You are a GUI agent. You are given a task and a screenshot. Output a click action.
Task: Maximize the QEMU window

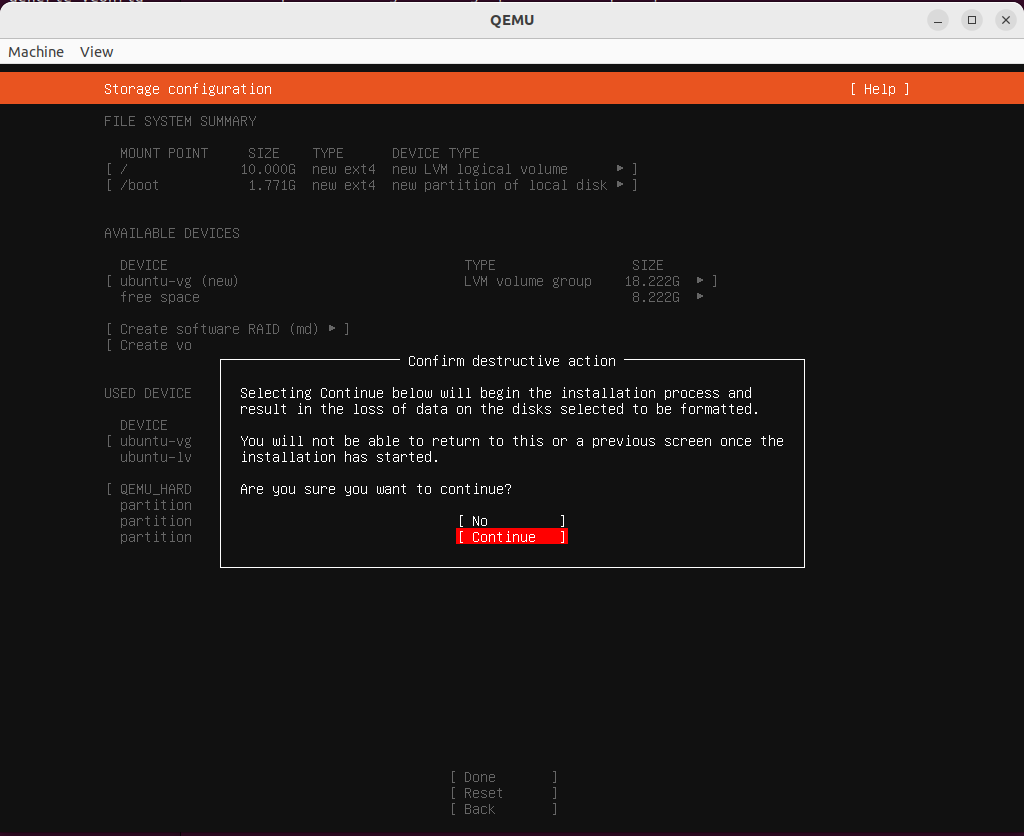[x=971, y=20]
